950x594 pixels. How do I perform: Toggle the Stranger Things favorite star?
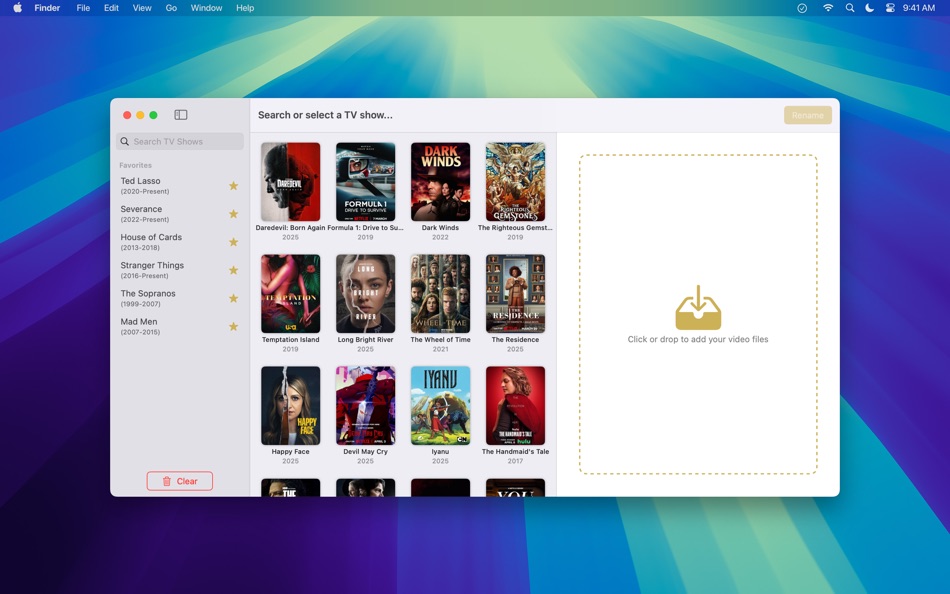[233, 270]
